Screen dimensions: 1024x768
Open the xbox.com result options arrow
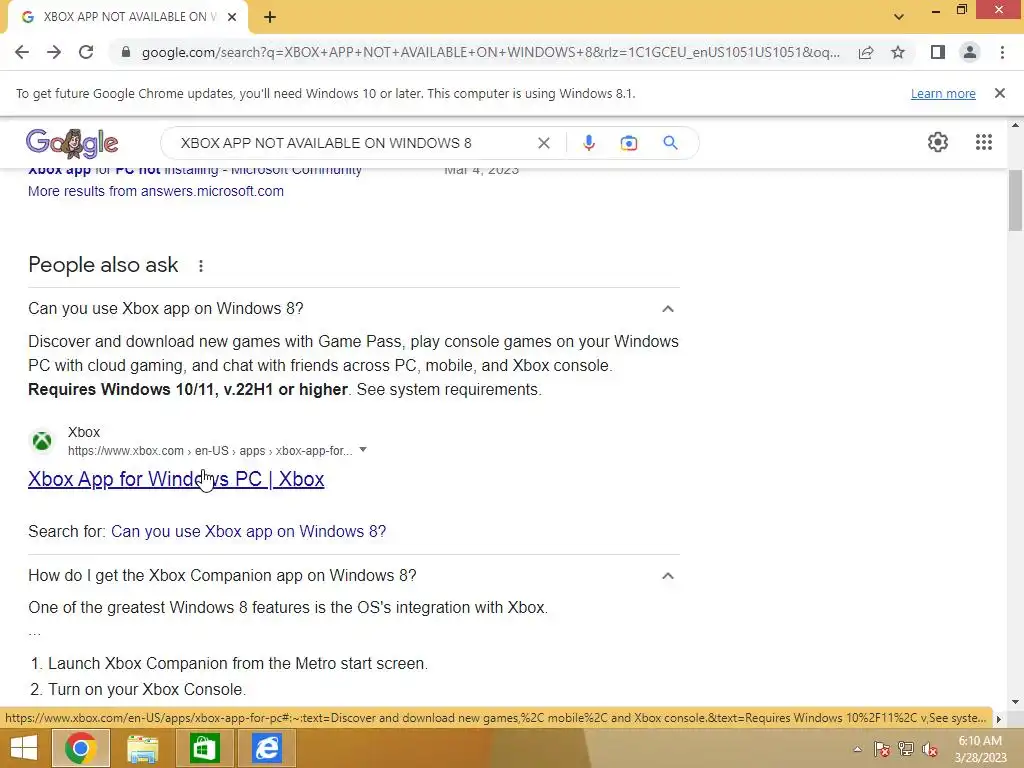coord(363,450)
